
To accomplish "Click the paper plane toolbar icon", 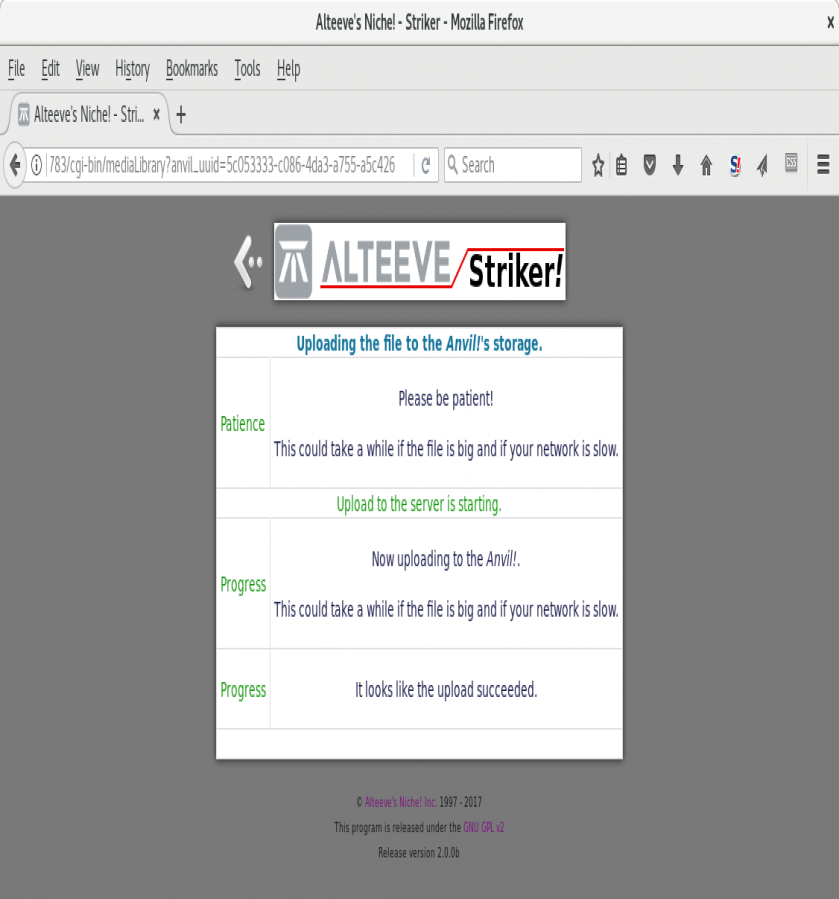I will tap(762, 165).
